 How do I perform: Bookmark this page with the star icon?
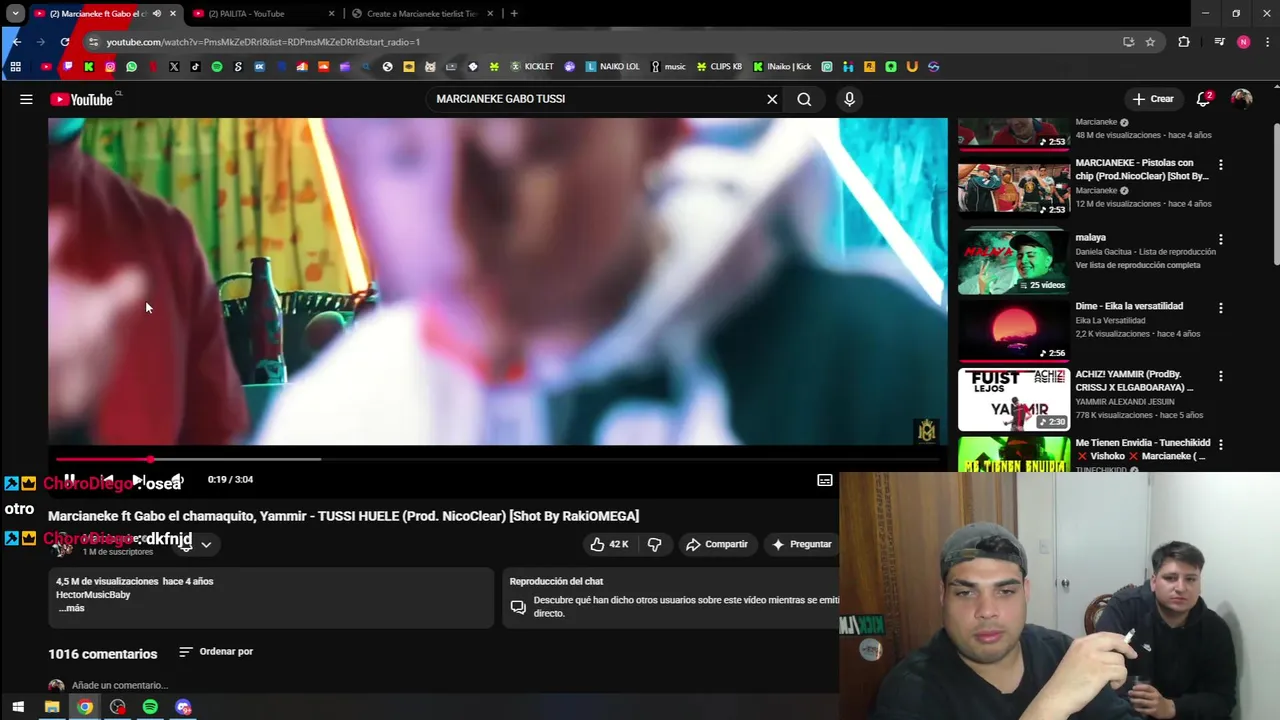click(1150, 42)
